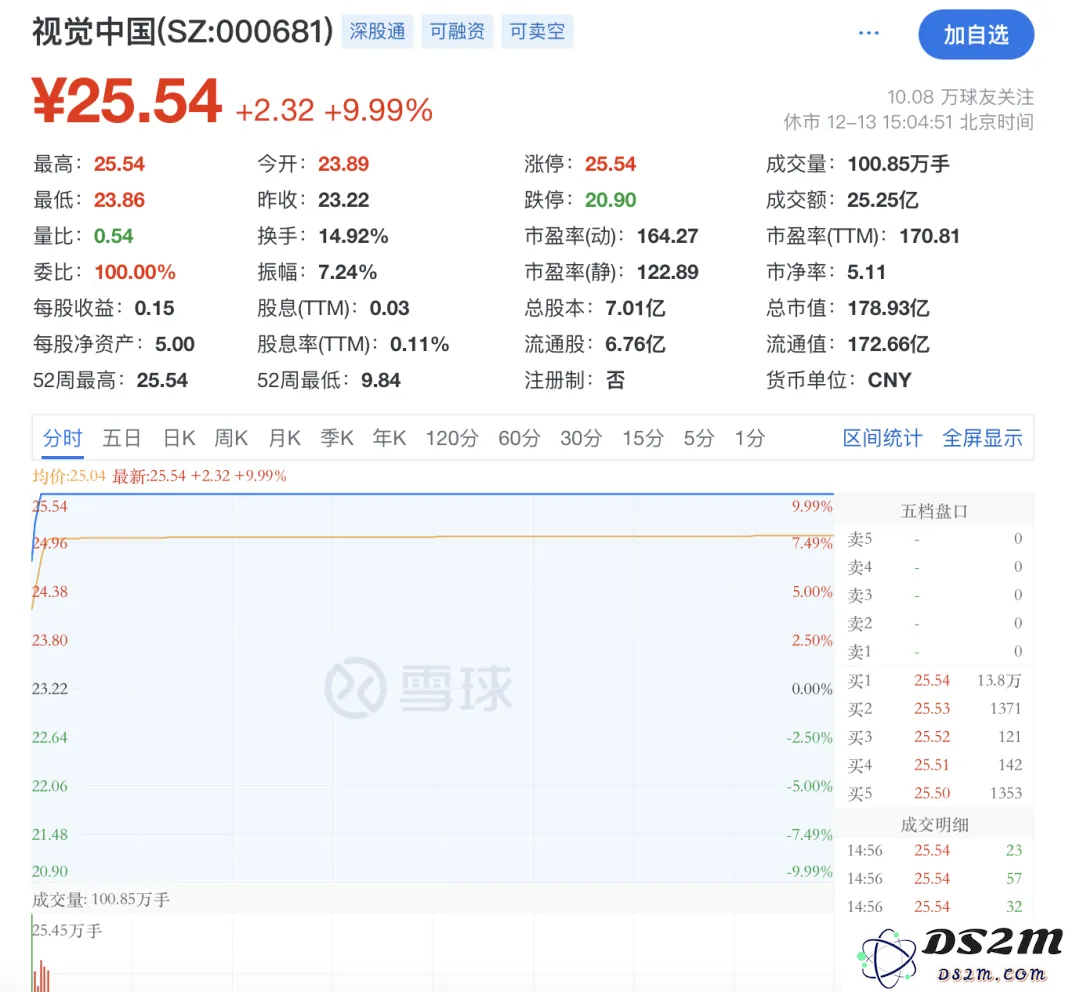Open the 30分 chart tab
This screenshot has width=1080, height=992.
click(581, 438)
